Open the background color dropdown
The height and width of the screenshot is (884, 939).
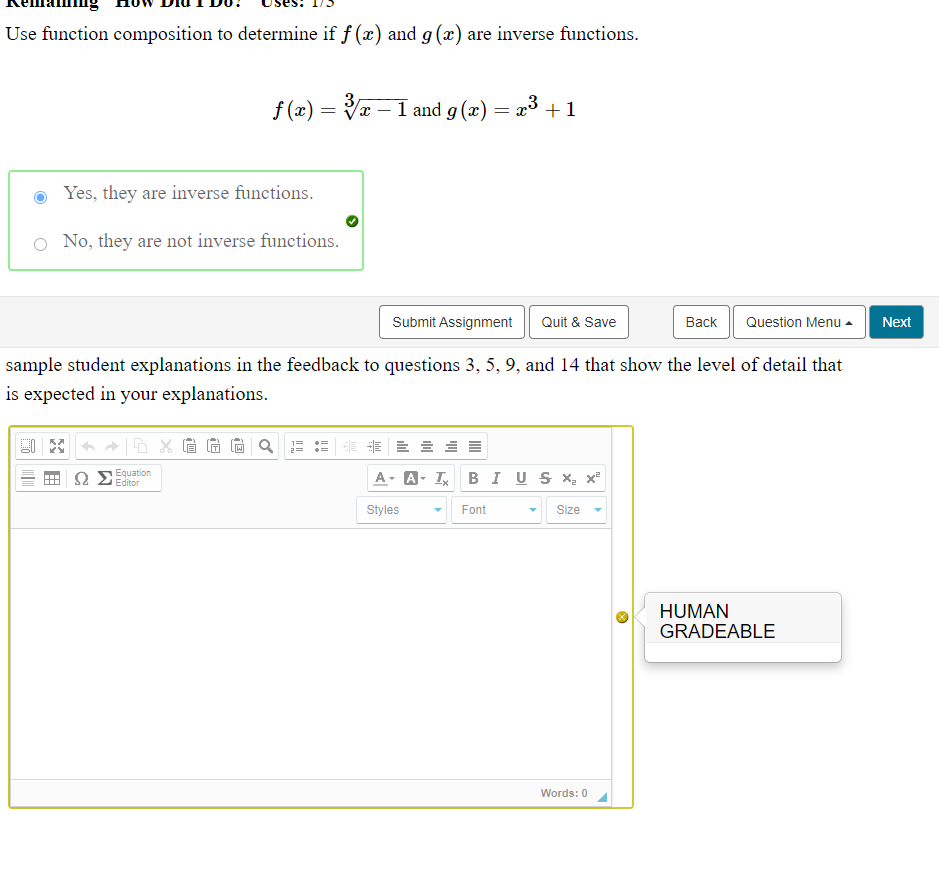414,478
